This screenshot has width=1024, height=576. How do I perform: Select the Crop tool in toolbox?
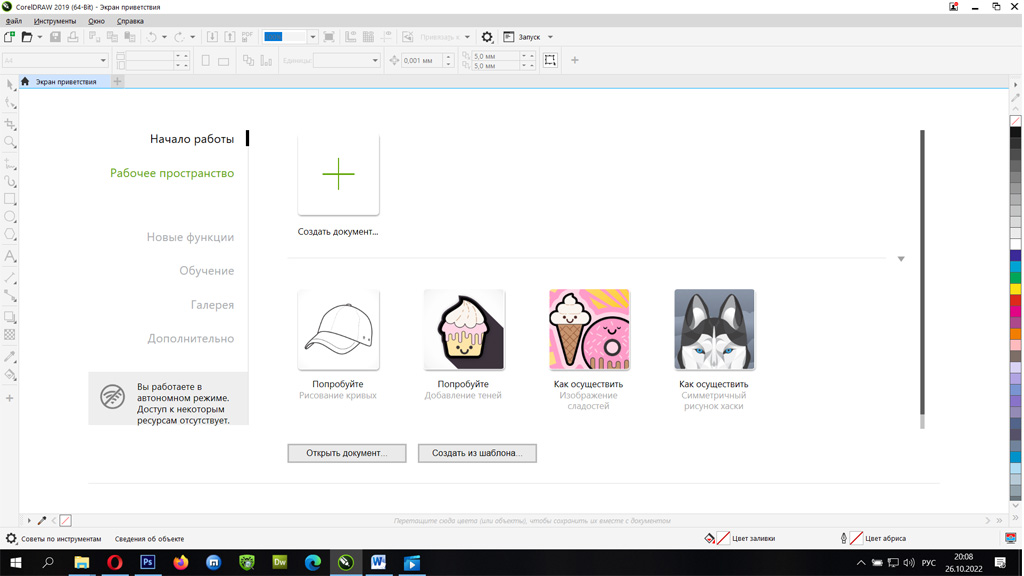point(10,124)
